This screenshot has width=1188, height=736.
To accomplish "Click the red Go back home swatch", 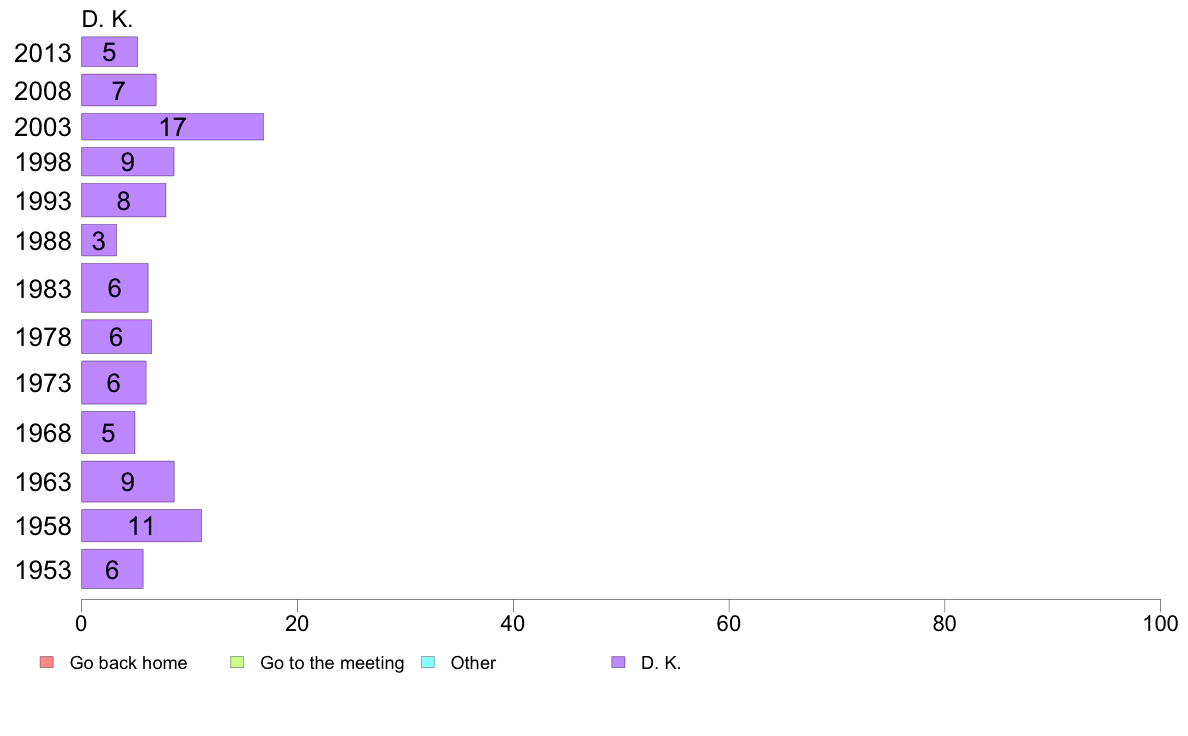I will tap(47, 662).
